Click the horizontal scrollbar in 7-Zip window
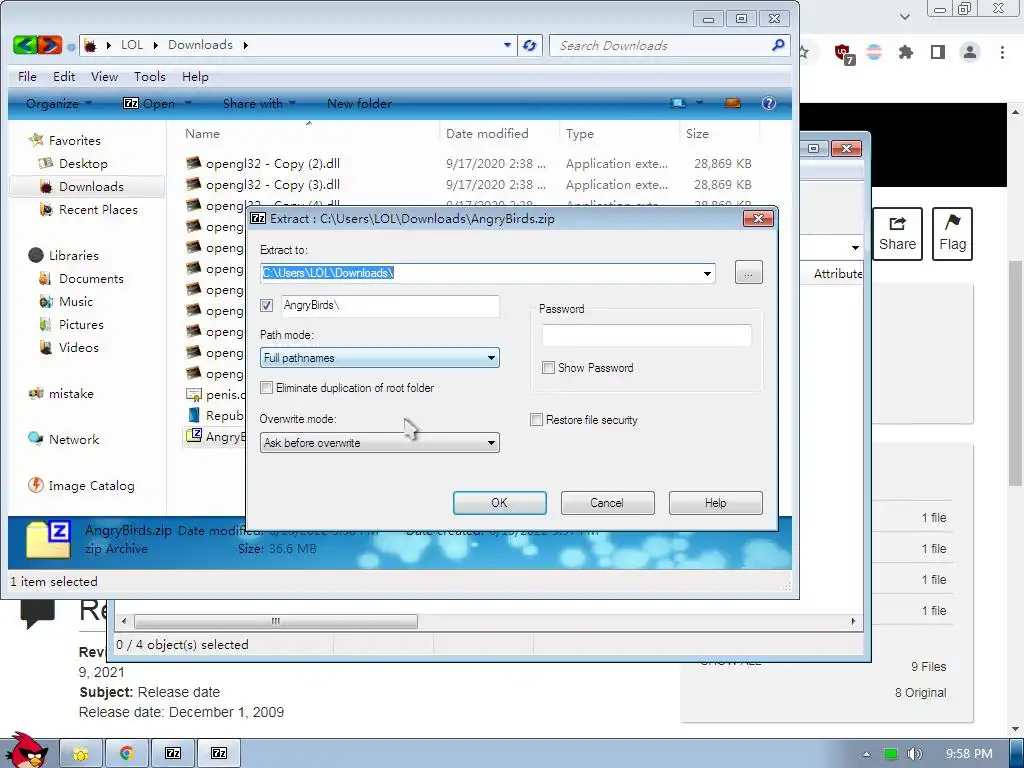1024x768 pixels. [275, 621]
